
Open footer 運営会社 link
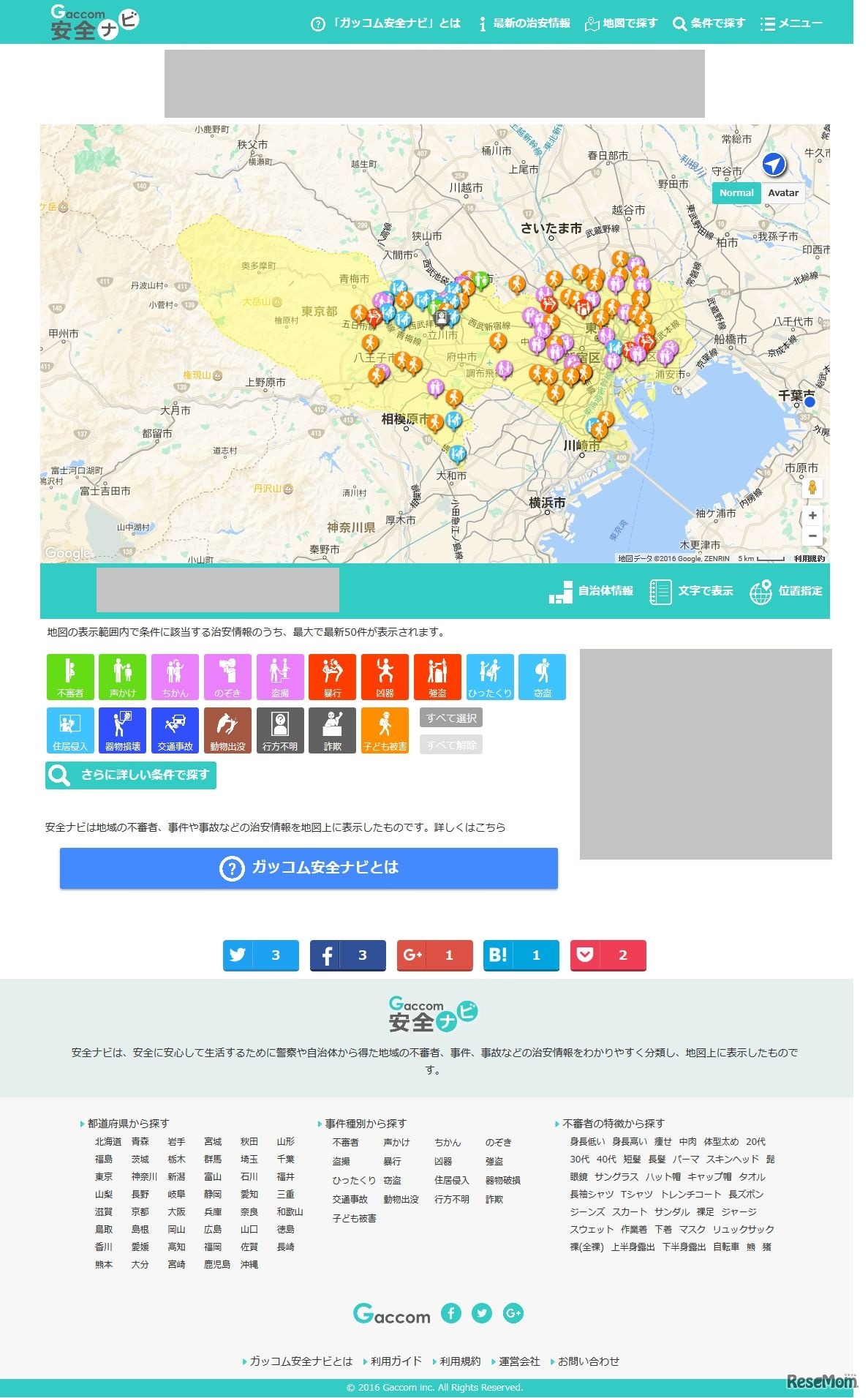tap(519, 1361)
